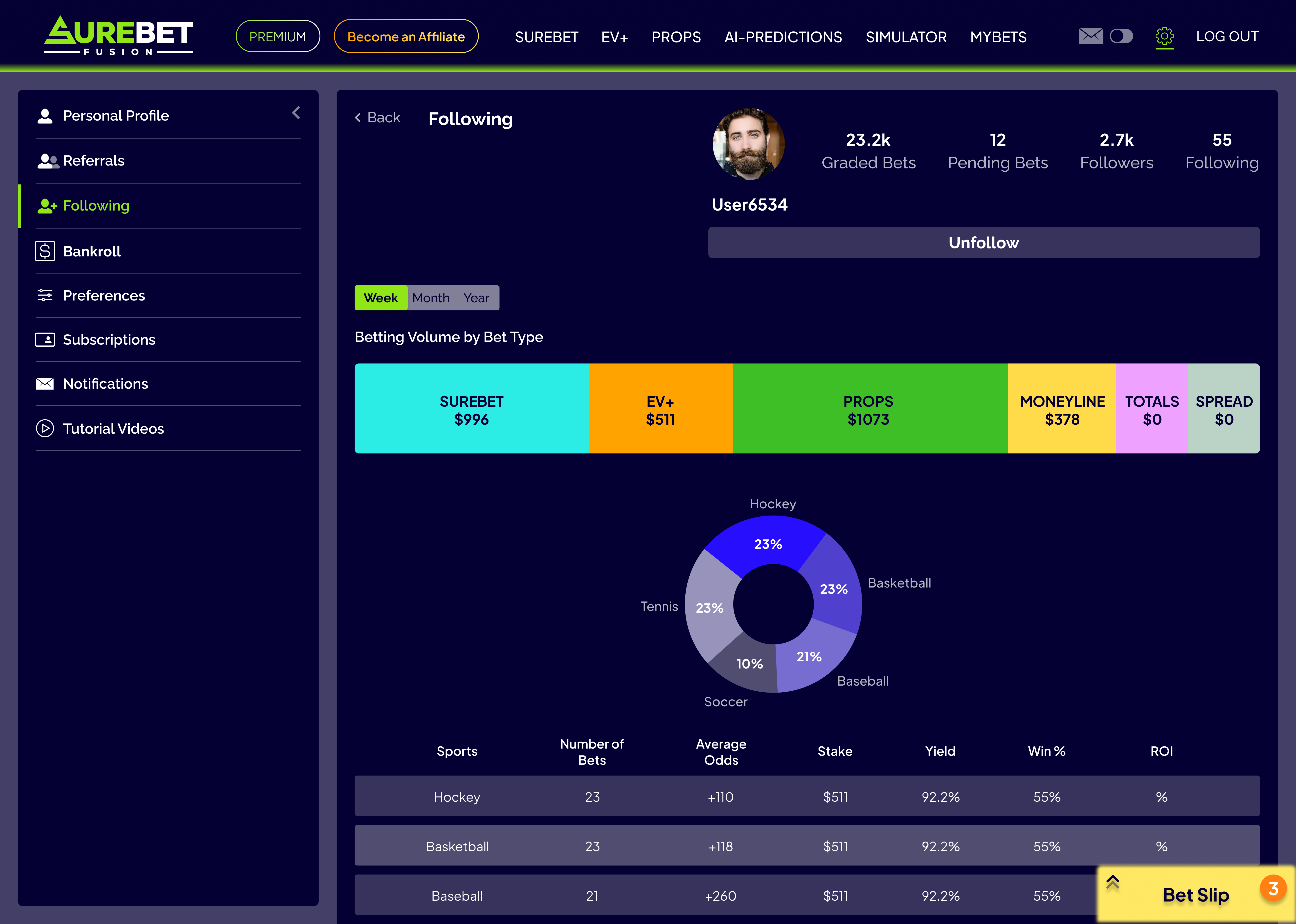Open the AI-PREDICTIONS menu item

(x=783, y=37)
